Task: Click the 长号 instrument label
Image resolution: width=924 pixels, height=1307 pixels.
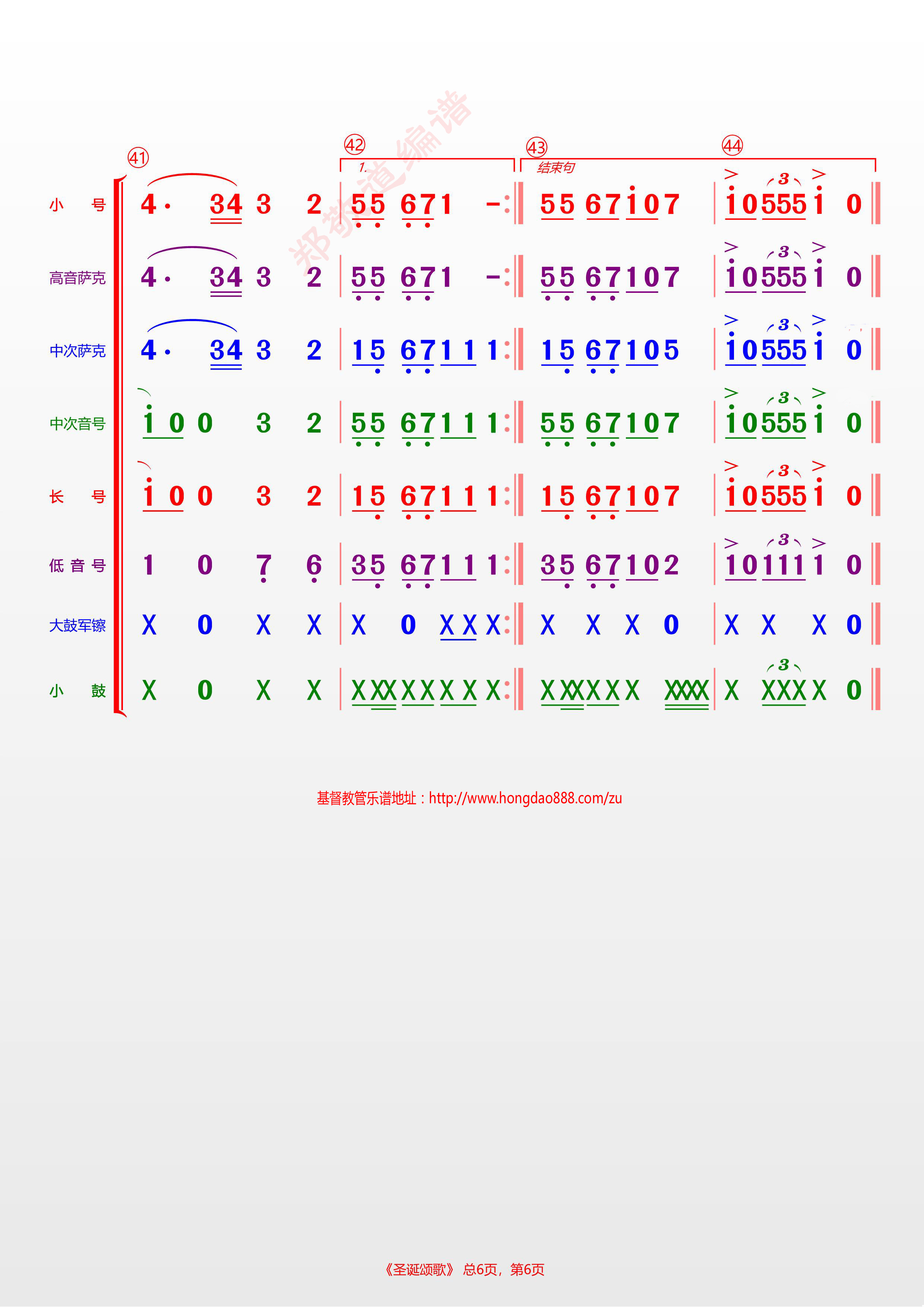Action: pos(77,496)
